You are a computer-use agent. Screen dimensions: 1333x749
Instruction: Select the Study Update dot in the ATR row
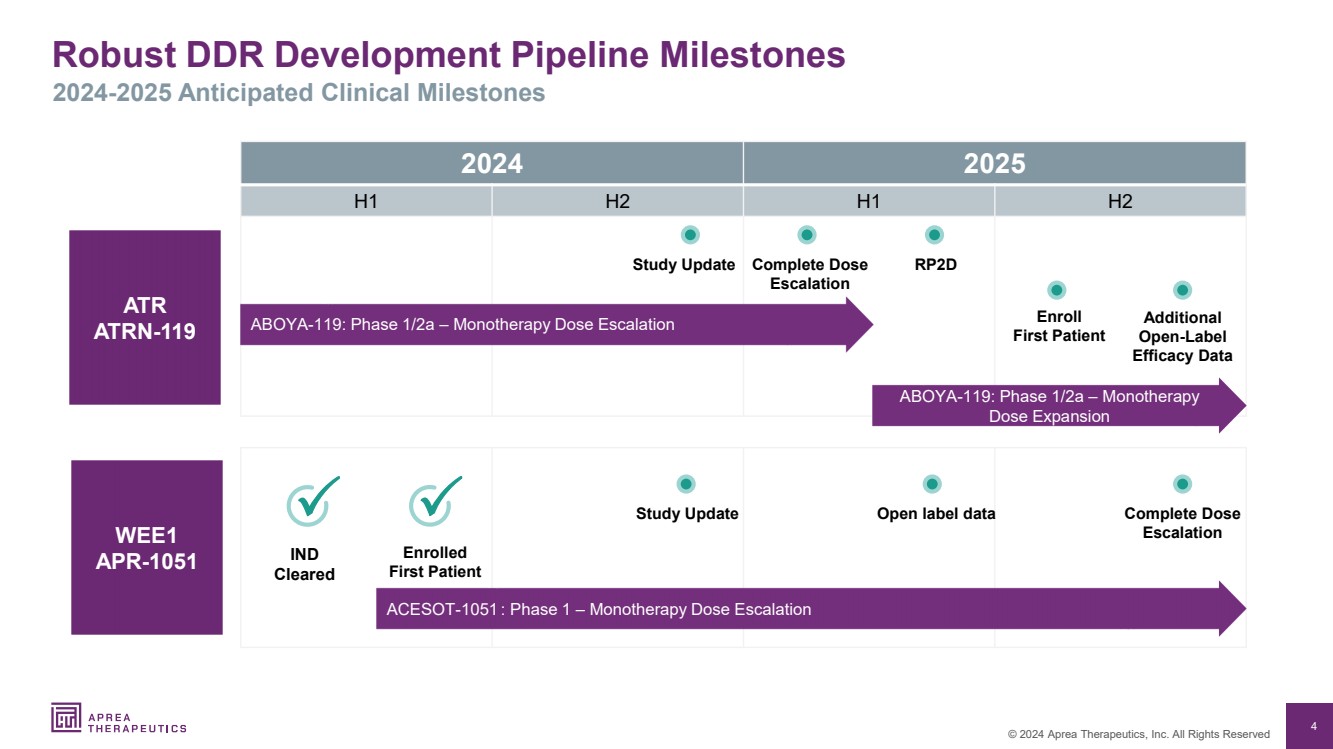pos(689,235)
